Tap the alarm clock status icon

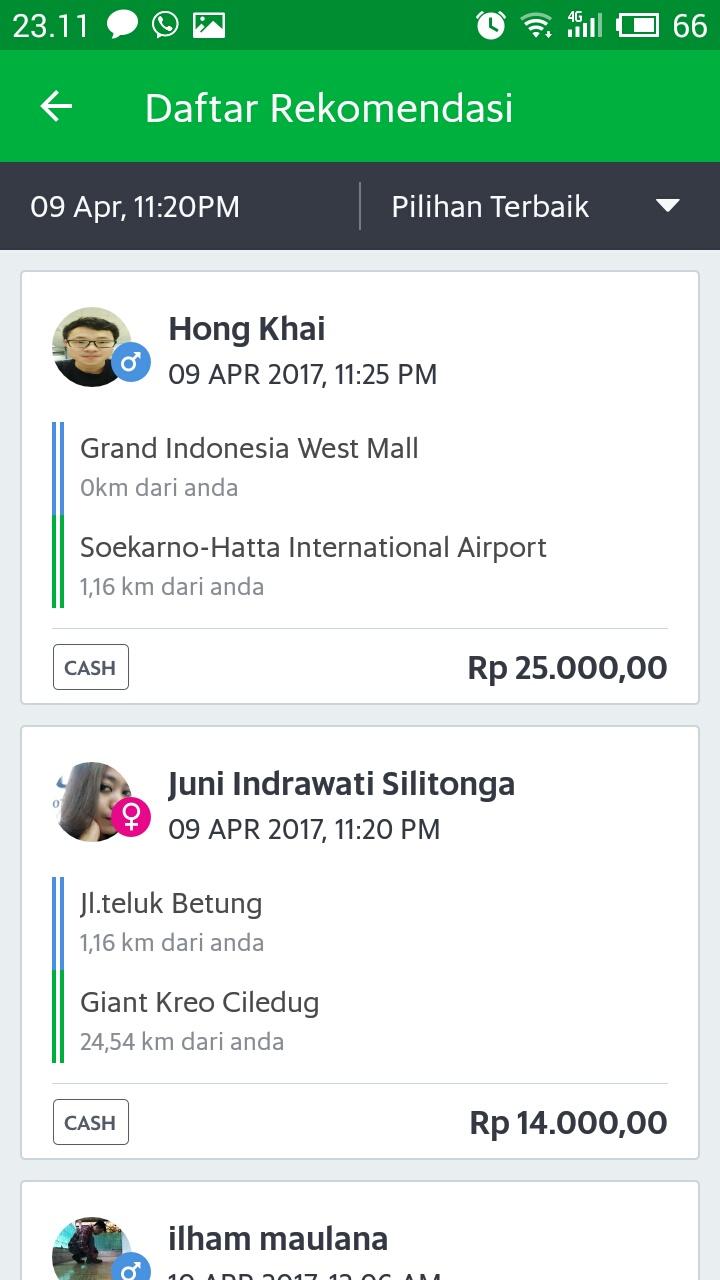(x=490, y=25)
